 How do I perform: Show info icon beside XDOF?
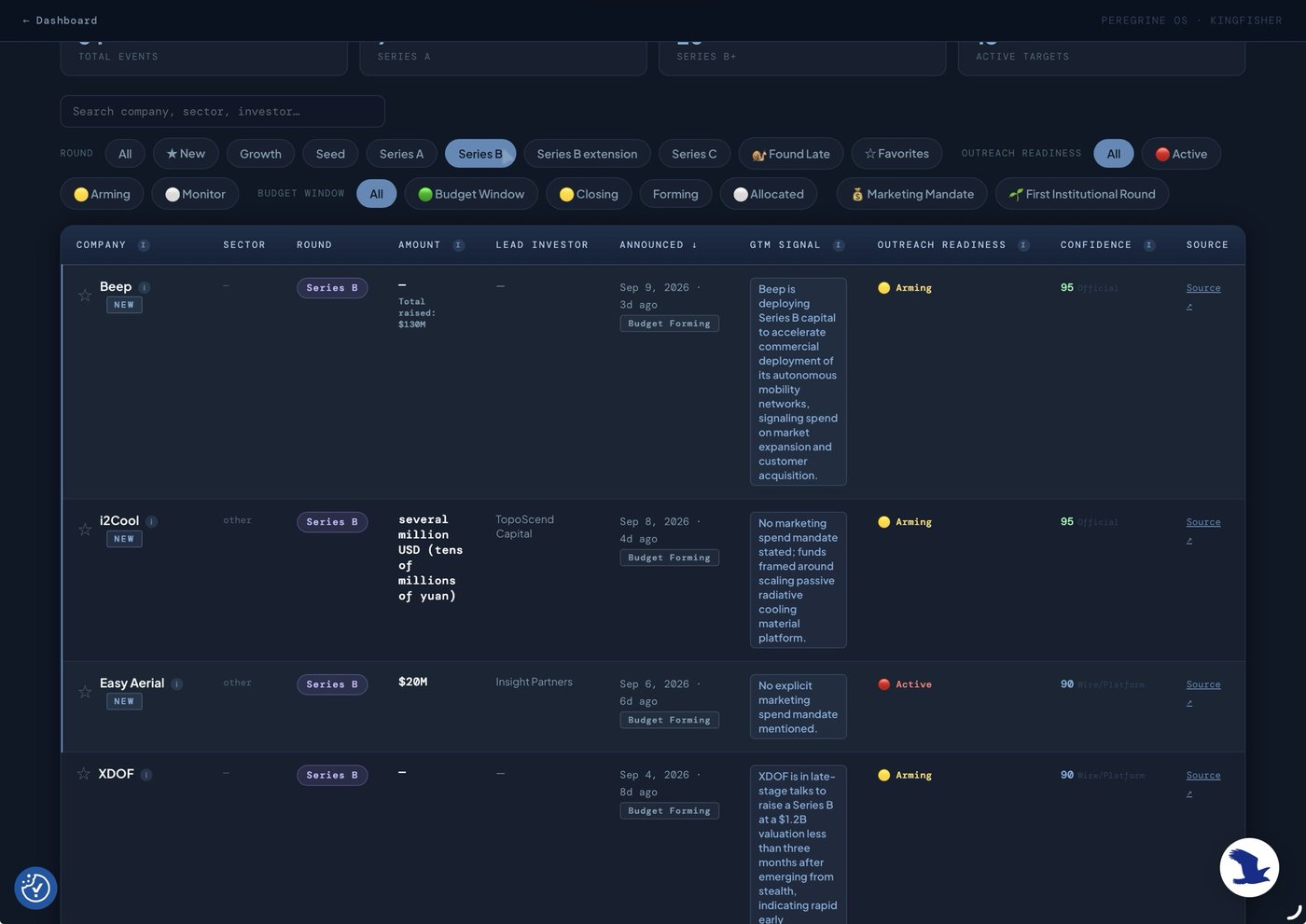(146, 775)
